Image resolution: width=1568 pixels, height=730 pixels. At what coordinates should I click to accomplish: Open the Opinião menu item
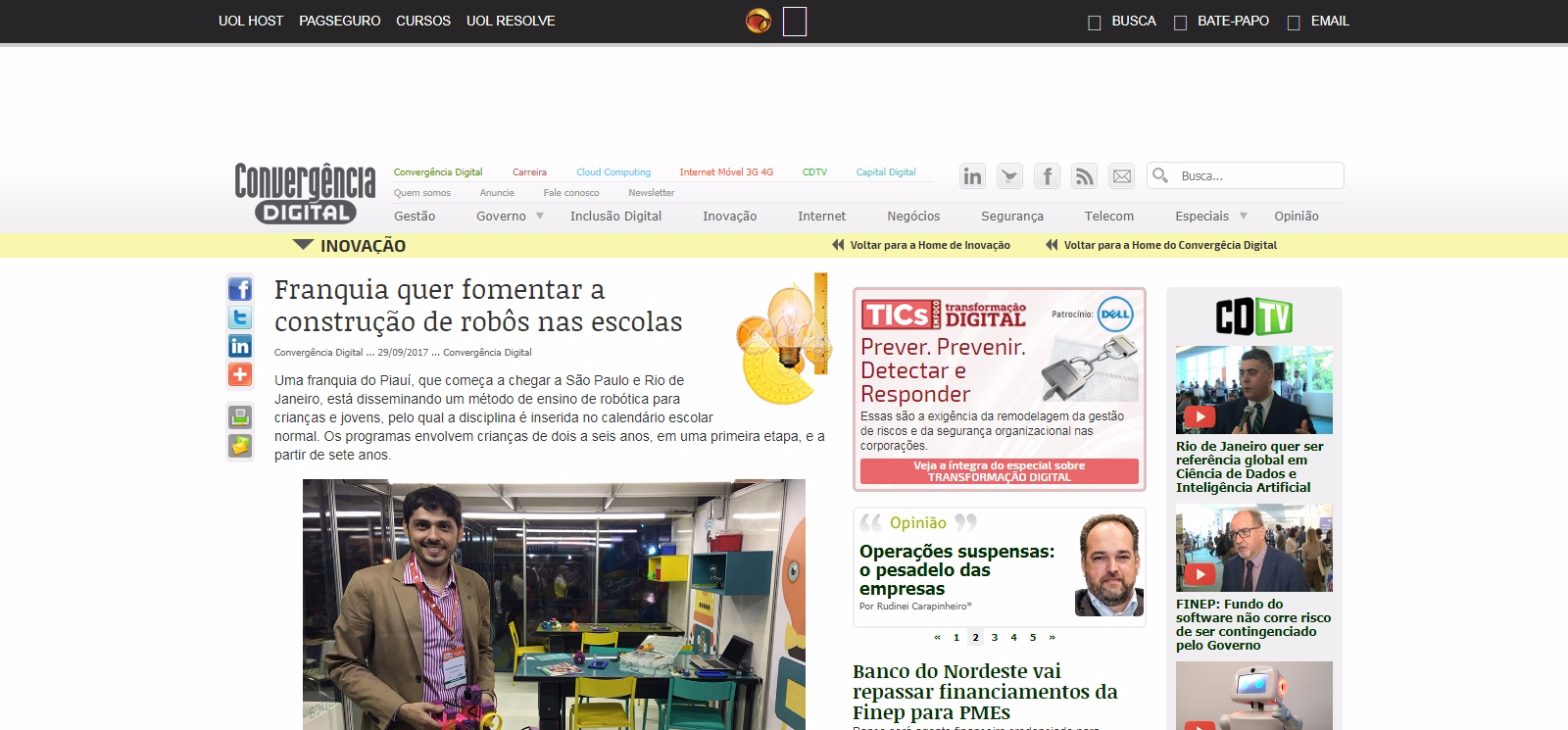click(1297, 217)
